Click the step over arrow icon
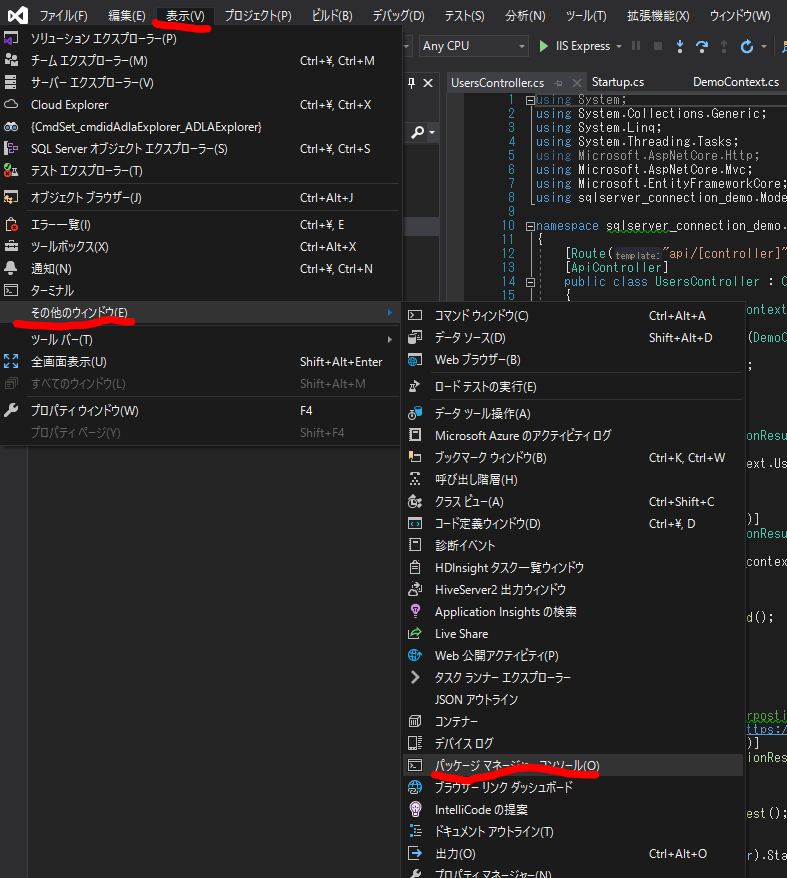787x878 pixels. pyautogui.click(x=702, y=46)
